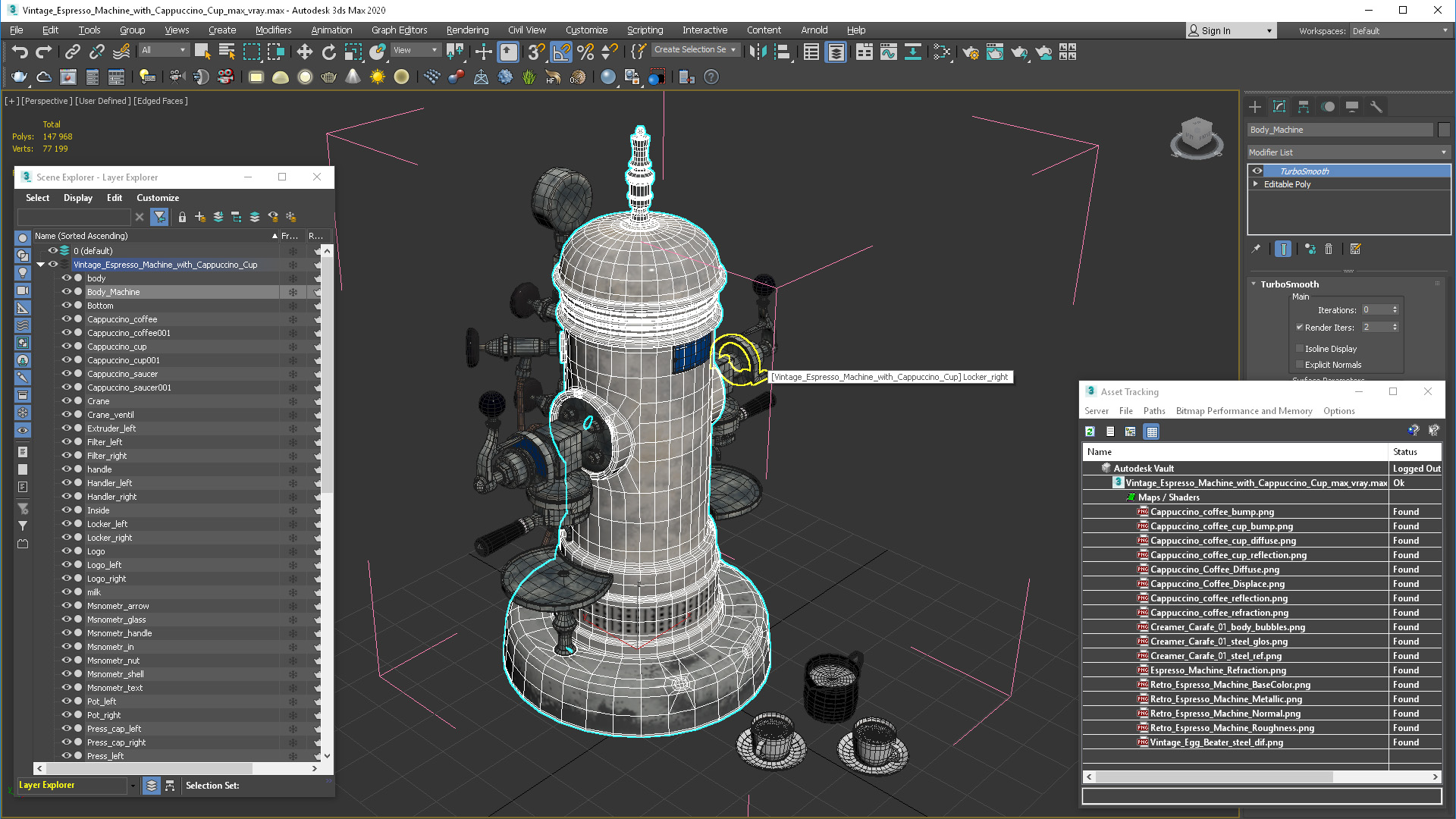Open Render Setup teapot-gear icon
The width and height of the screenshot is (1456, 819).
(x=971, y=52)
